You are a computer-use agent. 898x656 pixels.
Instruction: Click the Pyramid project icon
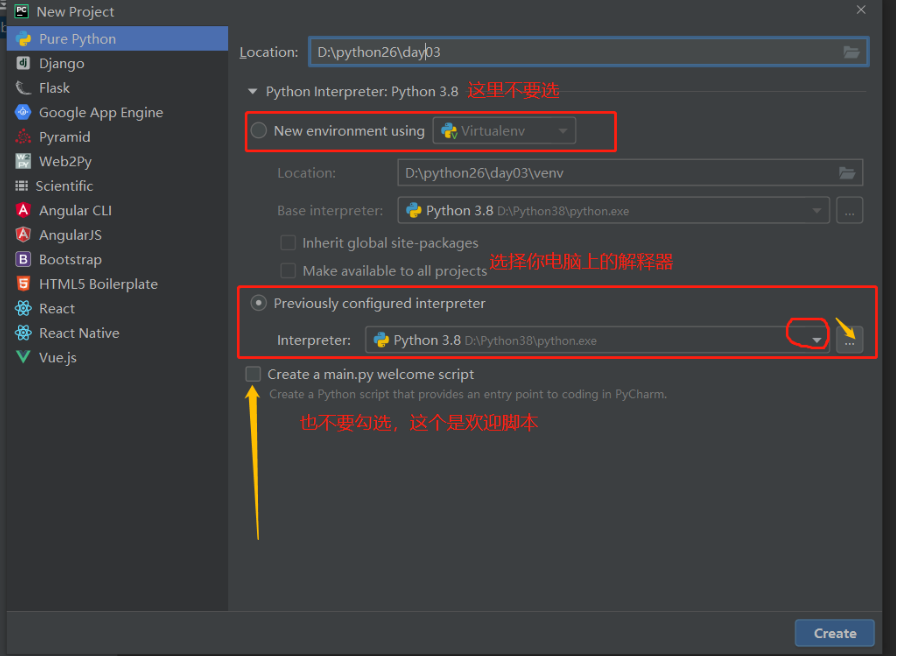[x=23, y=137]
